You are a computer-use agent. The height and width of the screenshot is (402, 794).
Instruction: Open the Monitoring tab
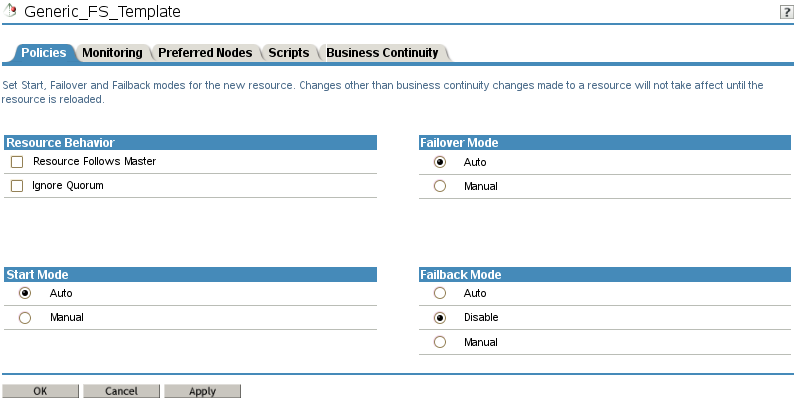pos(112,53)
